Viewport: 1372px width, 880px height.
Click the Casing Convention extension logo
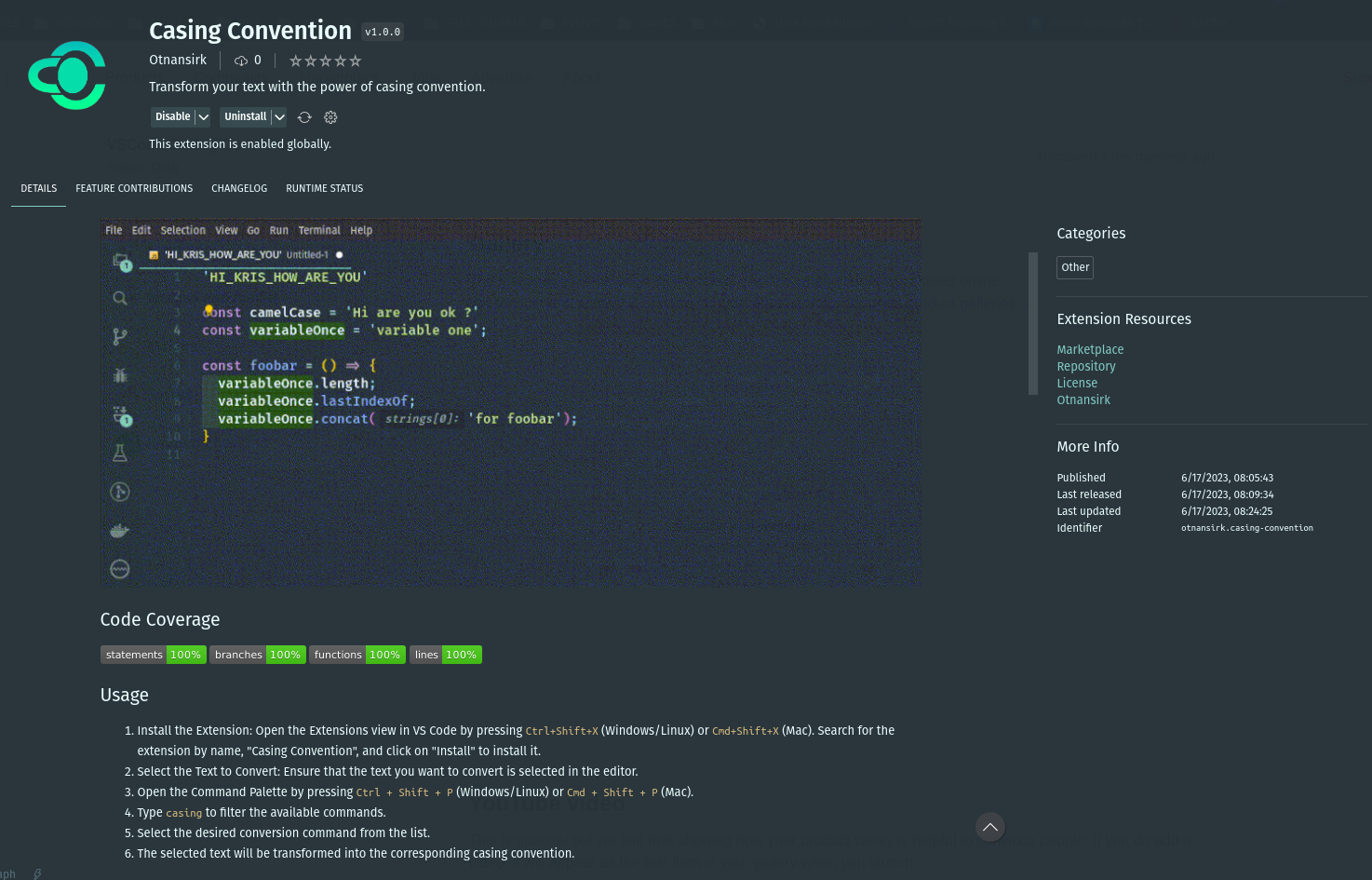[67, 75]
